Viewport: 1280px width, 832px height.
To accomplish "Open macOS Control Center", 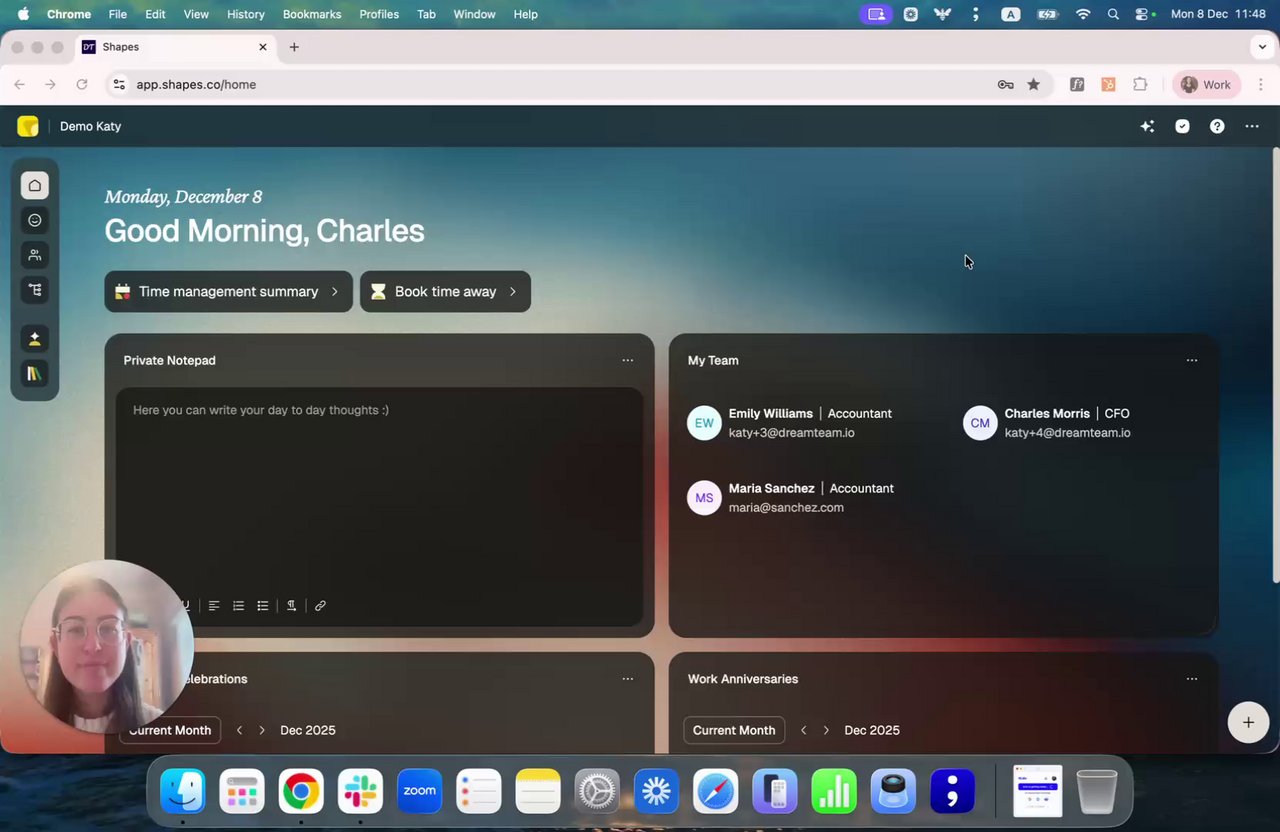I will pos(1142,14).
